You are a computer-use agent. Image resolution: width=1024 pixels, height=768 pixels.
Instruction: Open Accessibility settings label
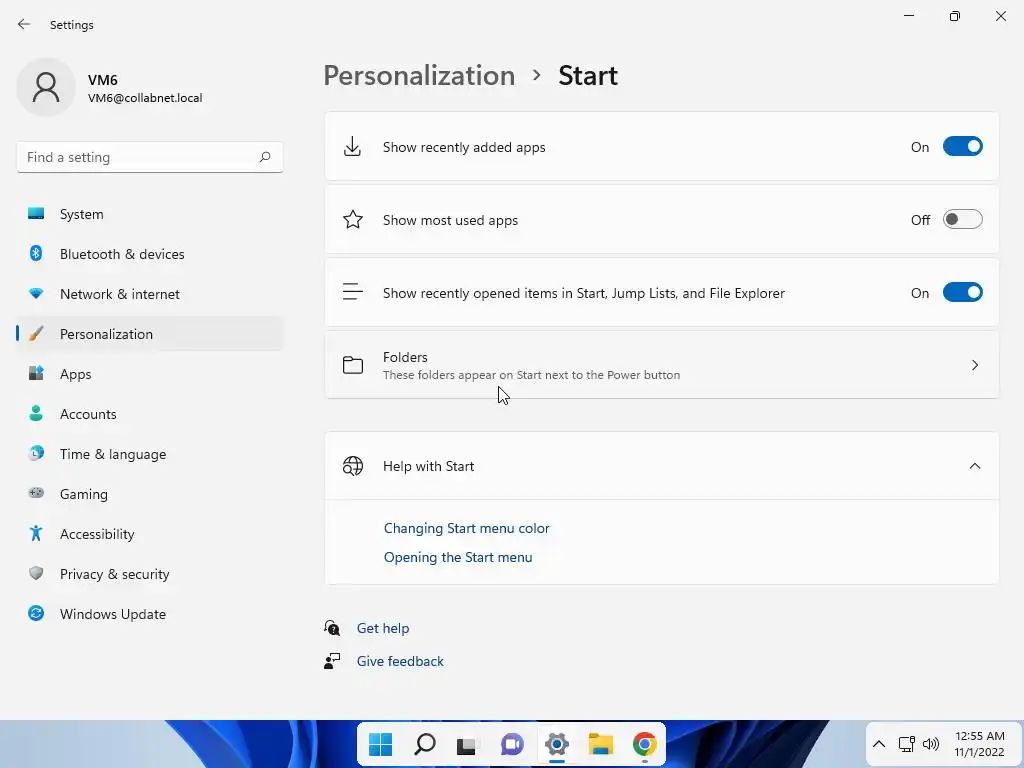click(97, 534)
